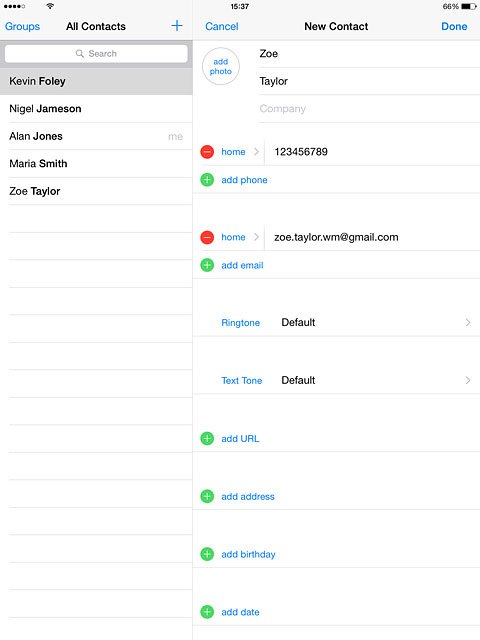This screenshot has width=480, height=640.
Task: Select Nigel Jameson in contacts list
Action: 96,109
